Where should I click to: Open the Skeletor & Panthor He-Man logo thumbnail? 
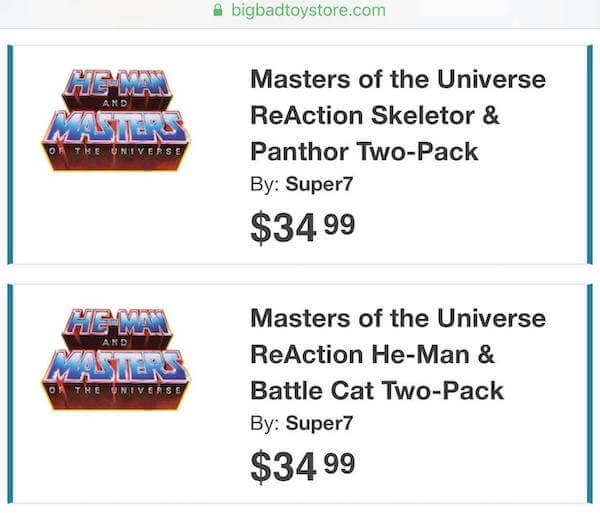[116, 120]
